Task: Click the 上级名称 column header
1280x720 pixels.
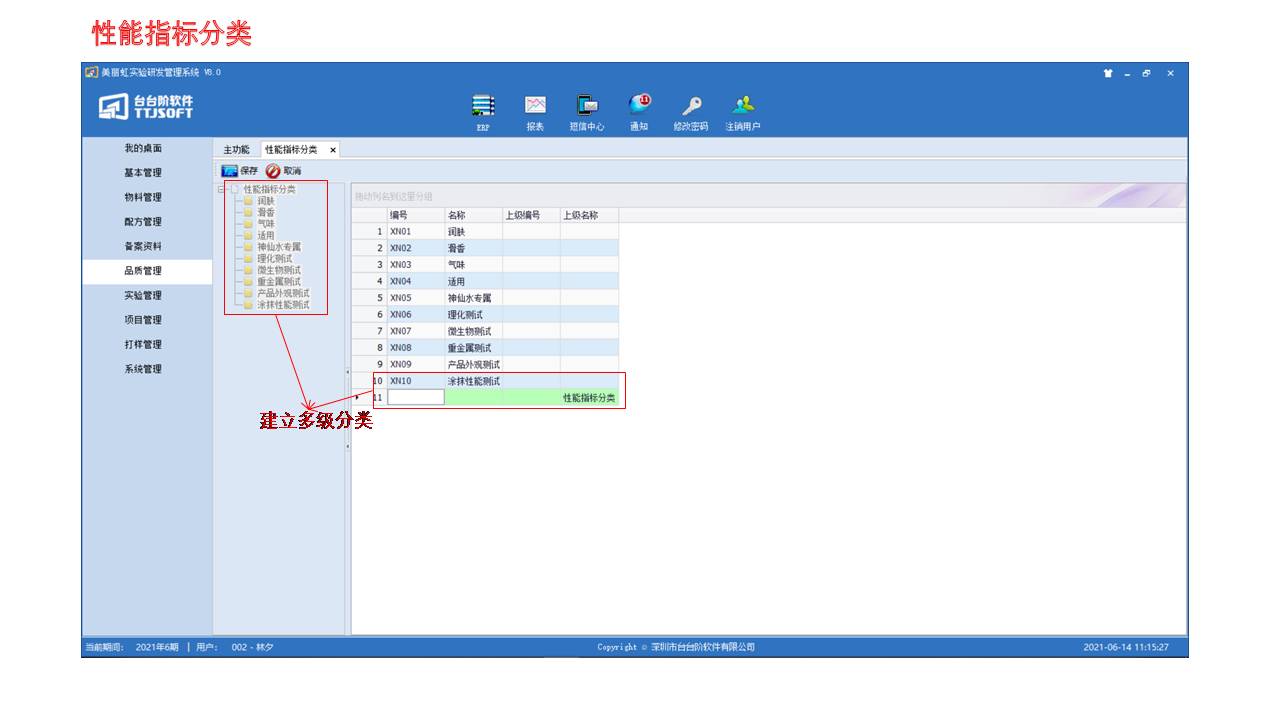Action: 590,215
